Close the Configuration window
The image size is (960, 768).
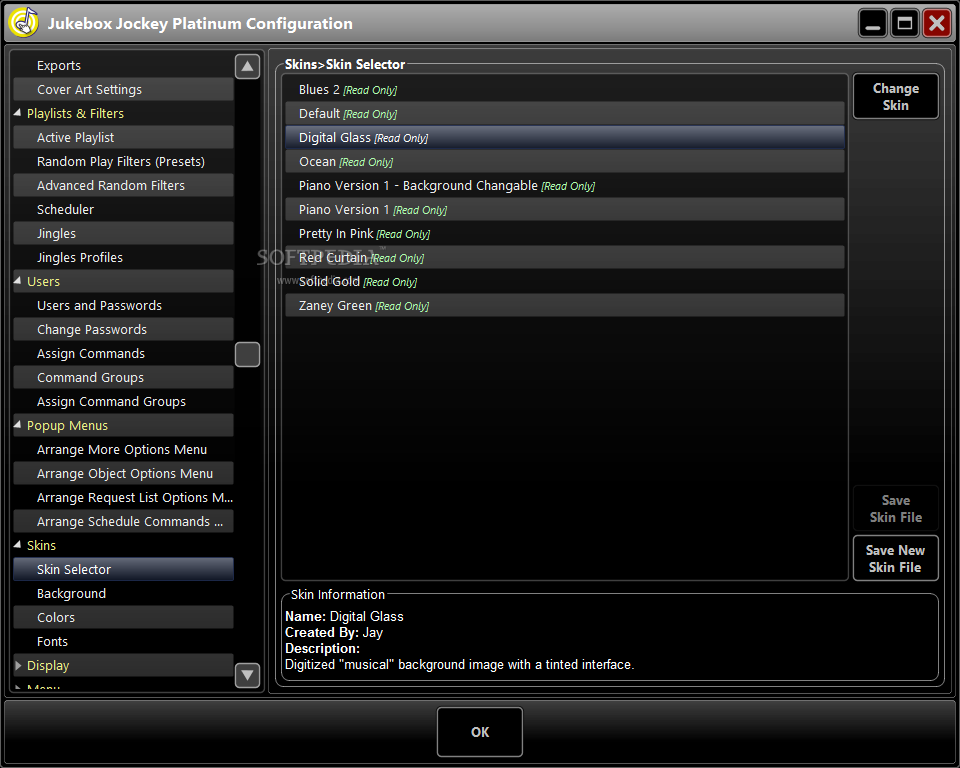click(937, 23)
